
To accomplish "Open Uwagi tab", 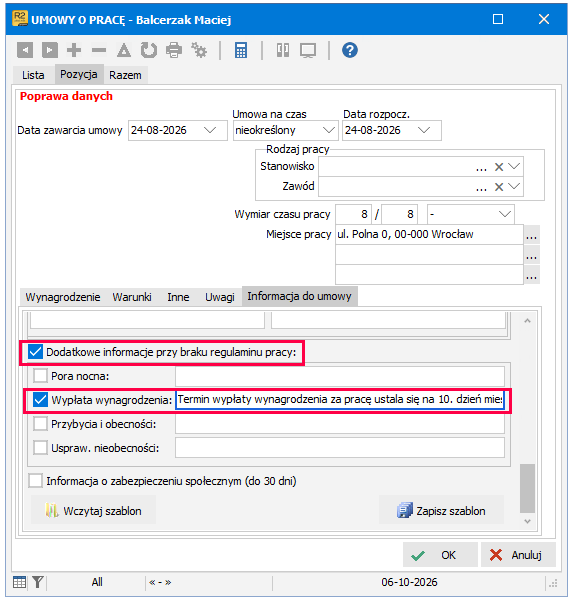I will (x=220, y=297).
